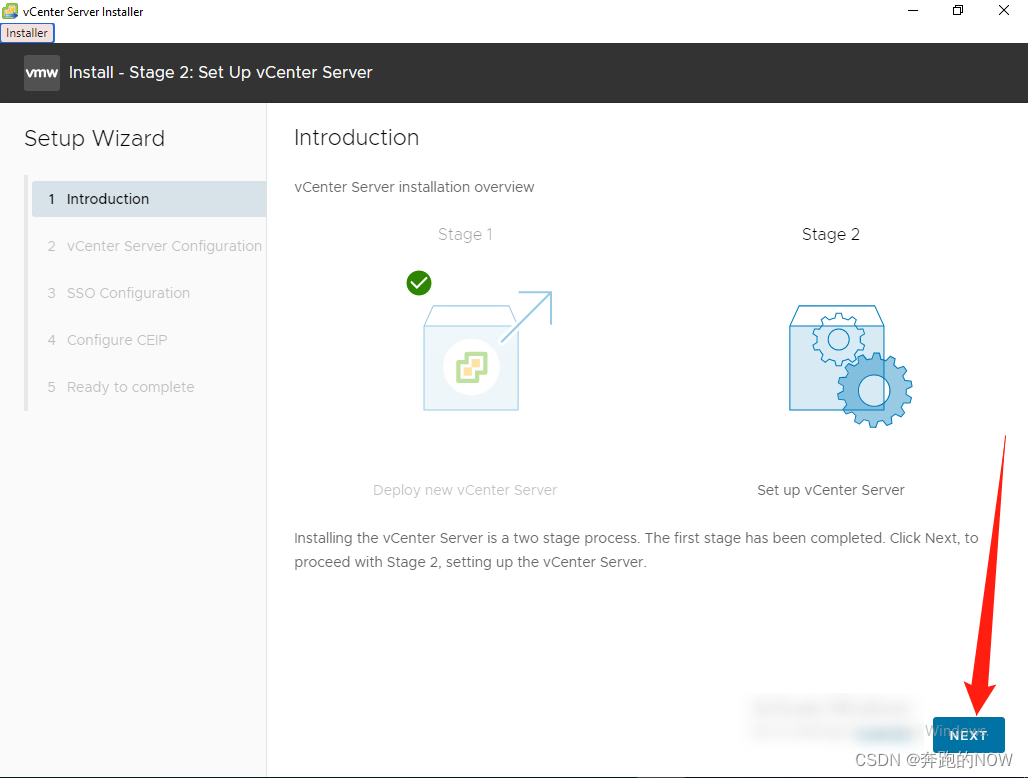This screenshot has width=1028, height=778.
Task: Click the Stage 1 deploy box illustration
Action: (487, 351)
